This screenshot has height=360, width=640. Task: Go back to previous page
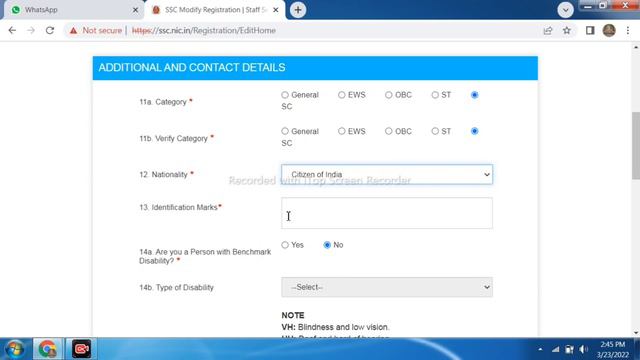click(x=12, y=31)
